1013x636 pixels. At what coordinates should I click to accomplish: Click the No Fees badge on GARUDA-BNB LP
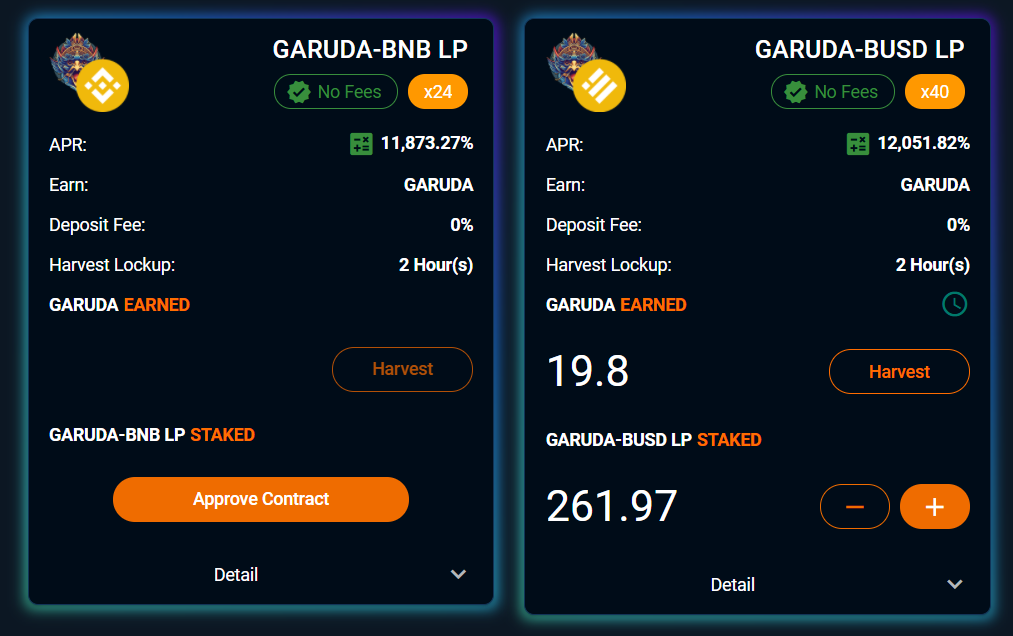(x=336, y=92)
